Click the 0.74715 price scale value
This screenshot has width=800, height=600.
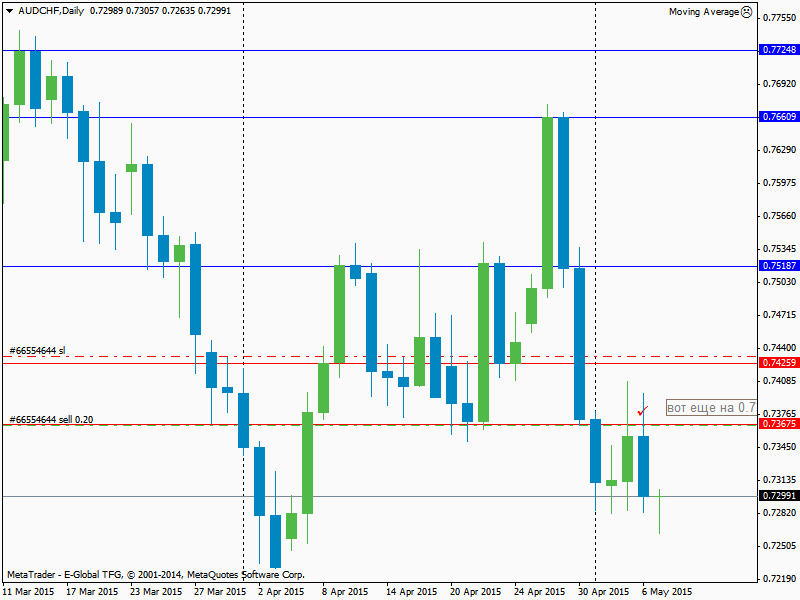click(779, 314)
